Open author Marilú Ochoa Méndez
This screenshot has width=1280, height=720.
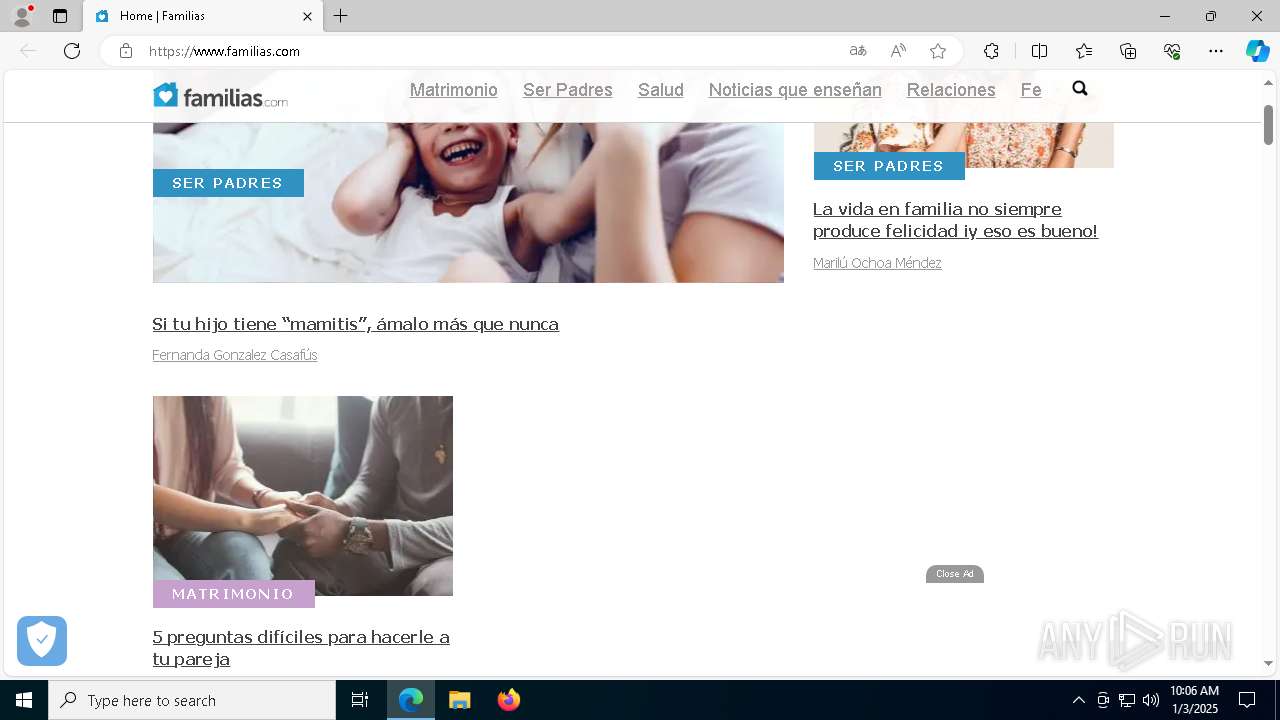(x=877, y=263)
